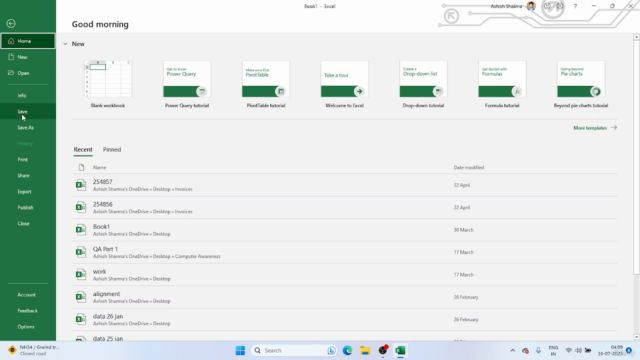Choose Open in the sidebar
The height and width of the screenshot is (360, 640).
(28, 73)
